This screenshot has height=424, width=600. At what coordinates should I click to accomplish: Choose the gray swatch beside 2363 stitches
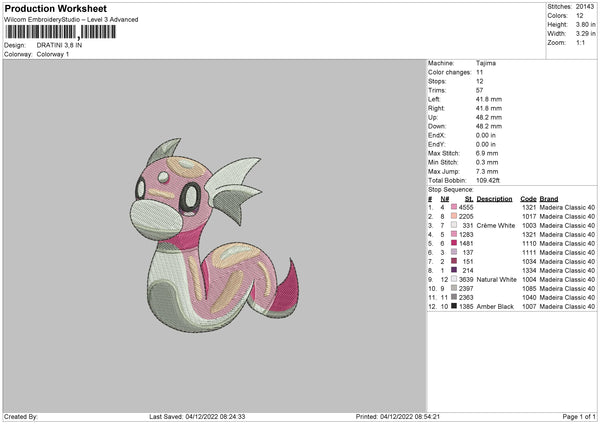[x=454, y=297]
